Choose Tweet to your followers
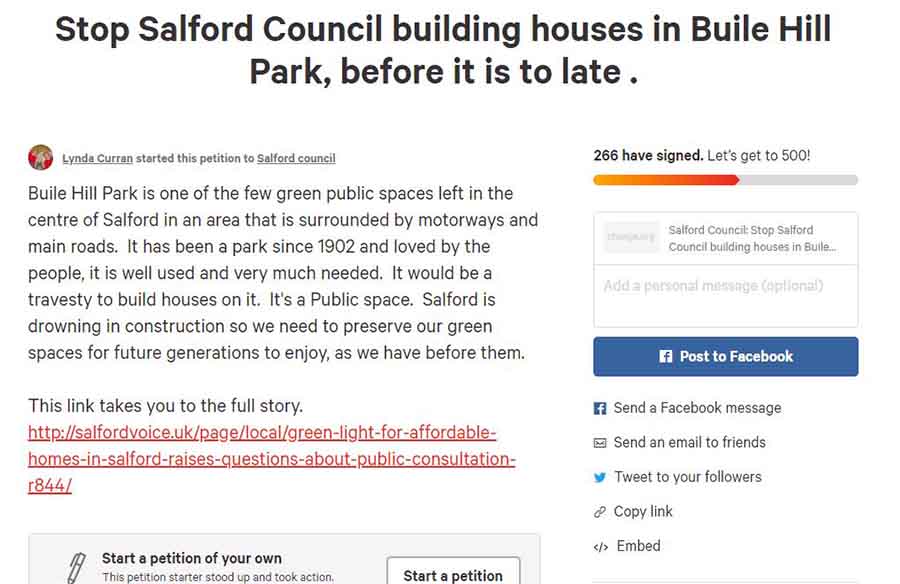 687,477
